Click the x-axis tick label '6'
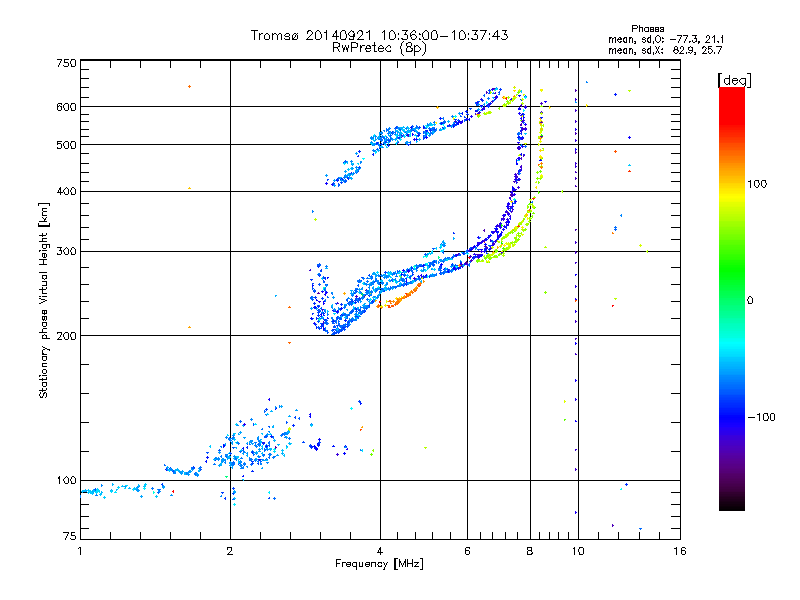800x600 pixels. [x=467, y=551]
